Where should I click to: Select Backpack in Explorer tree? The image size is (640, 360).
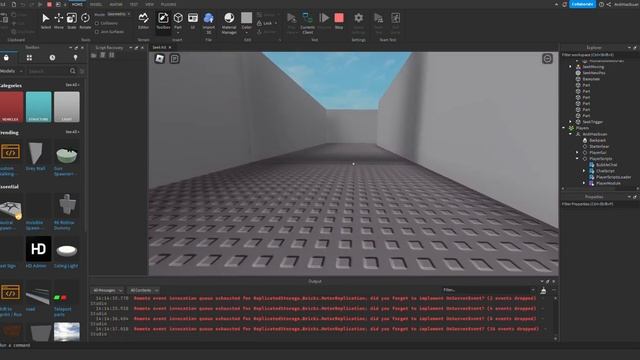tap(597, 140)
